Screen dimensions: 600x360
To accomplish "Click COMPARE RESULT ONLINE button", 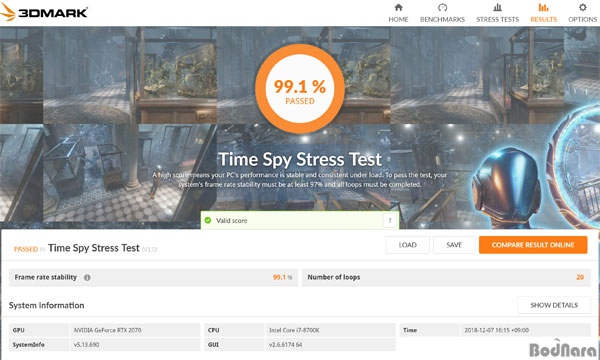I will click(533, 245).
